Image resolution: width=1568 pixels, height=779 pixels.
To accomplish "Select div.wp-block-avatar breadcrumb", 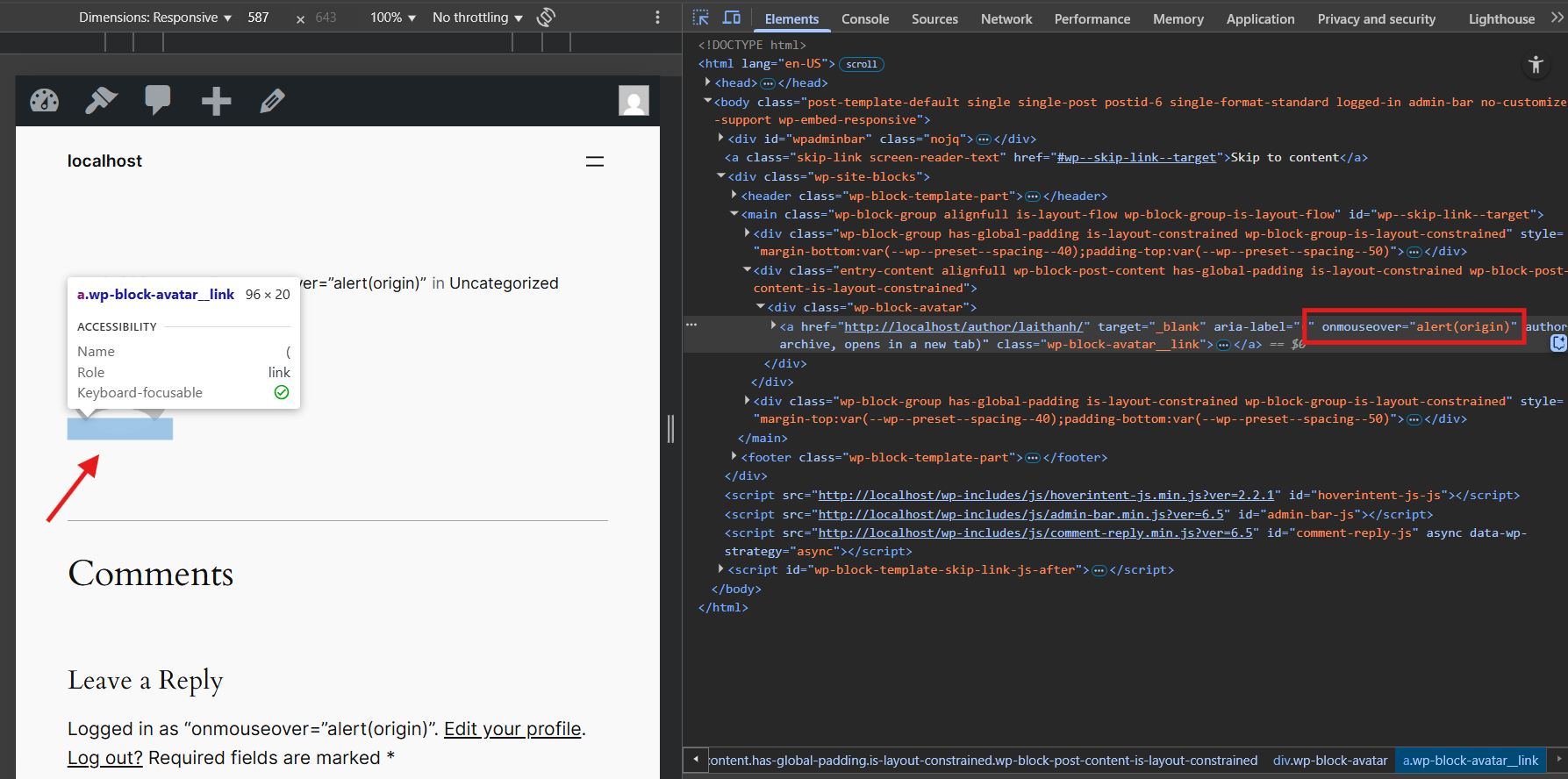I will [x=1330, y=761].
